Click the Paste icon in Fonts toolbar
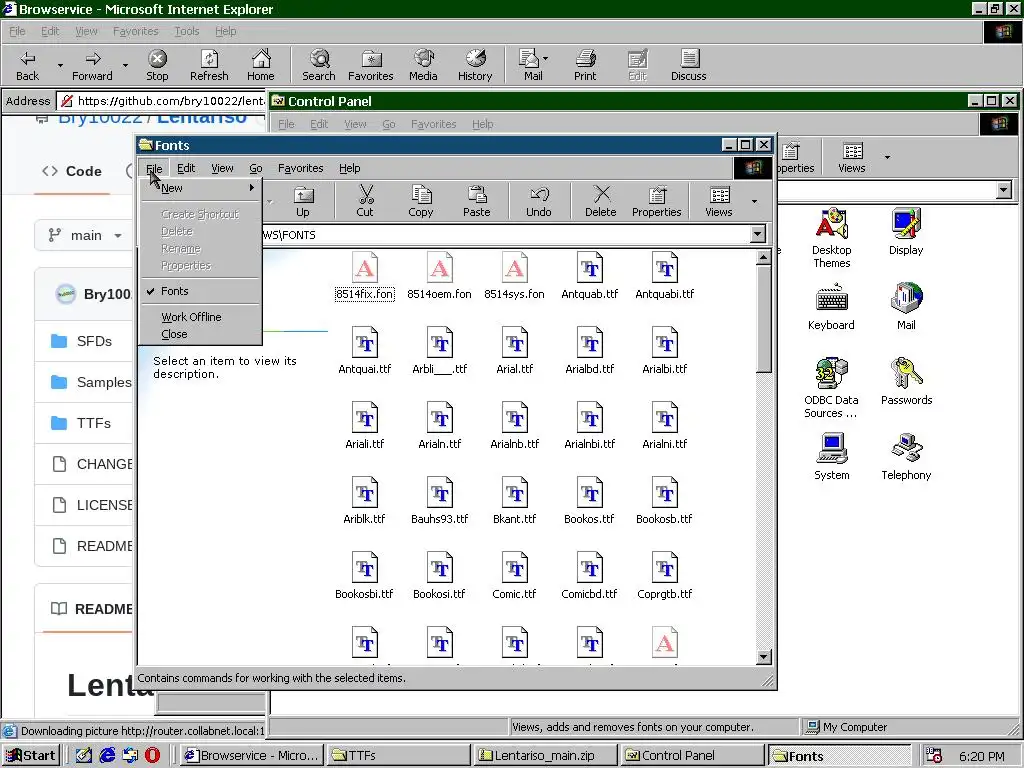This screenshot has width=1024, height=768. click(477, 201)
